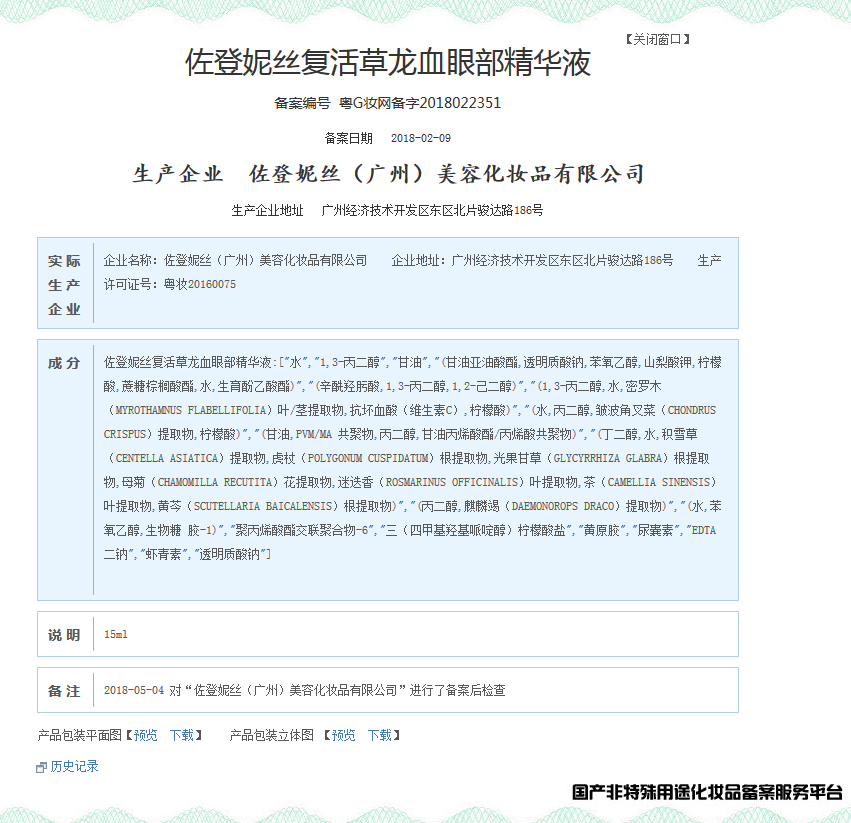Preview the 产品包装平面图 flat packaging image
Image resolution: width=851 pixels, height=823 pixels.
tap(145, 735)
